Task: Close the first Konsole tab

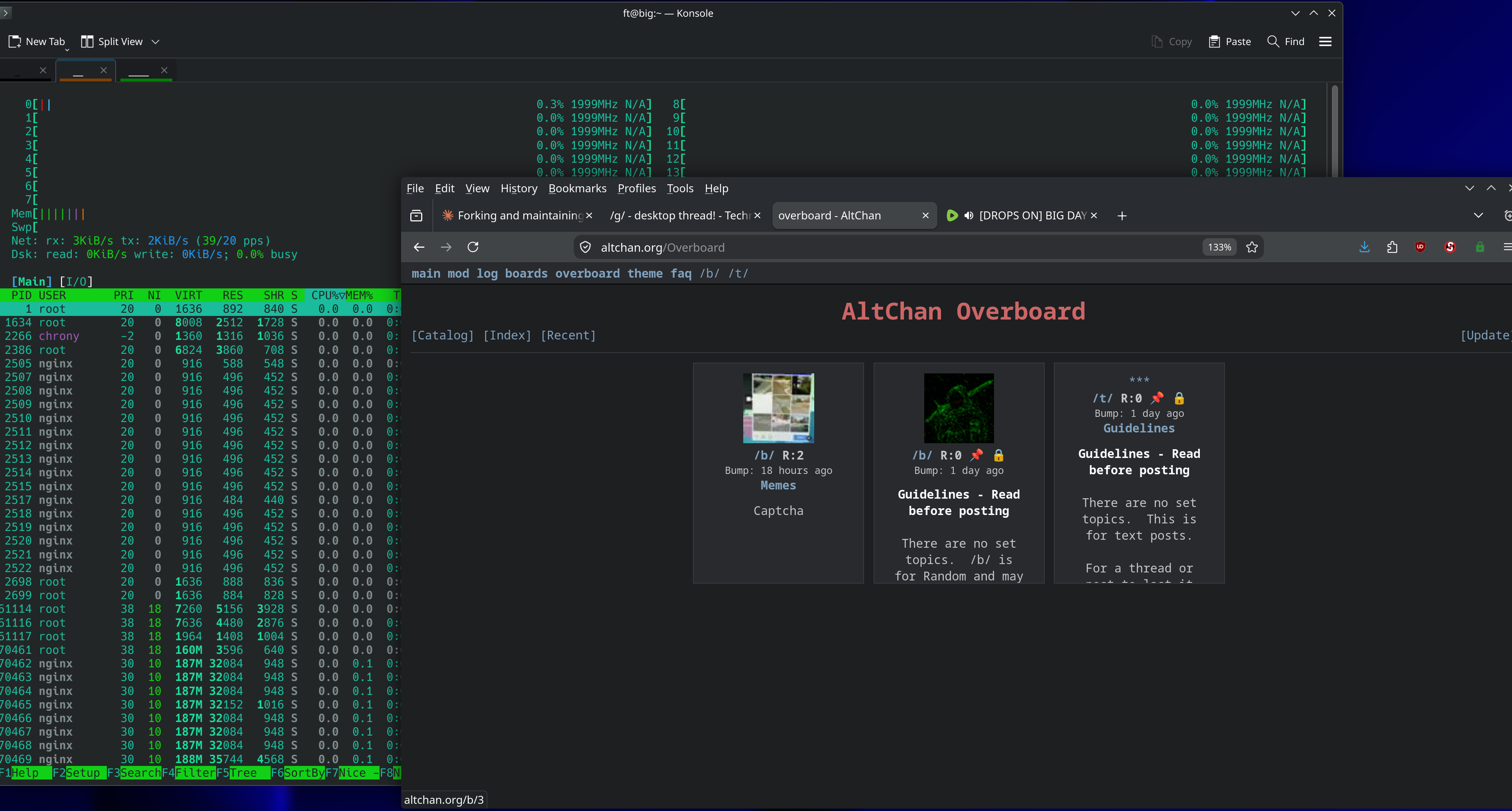Action: [43, 70]
